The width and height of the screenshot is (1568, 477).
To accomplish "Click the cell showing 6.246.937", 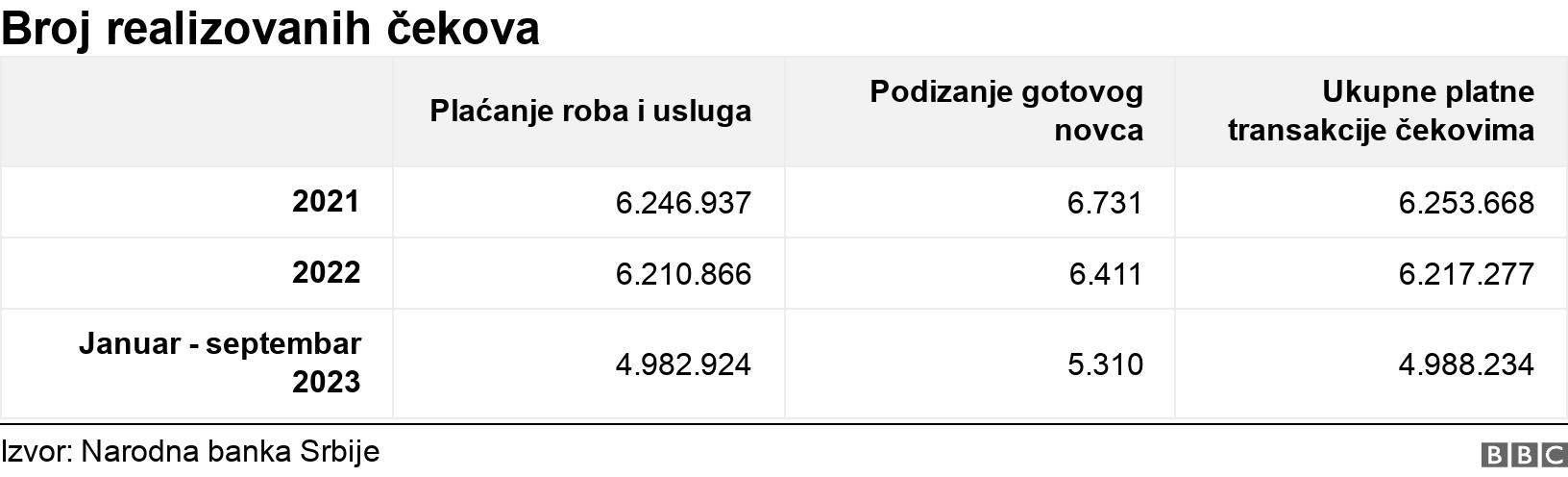I will click(x=683, y=203).
